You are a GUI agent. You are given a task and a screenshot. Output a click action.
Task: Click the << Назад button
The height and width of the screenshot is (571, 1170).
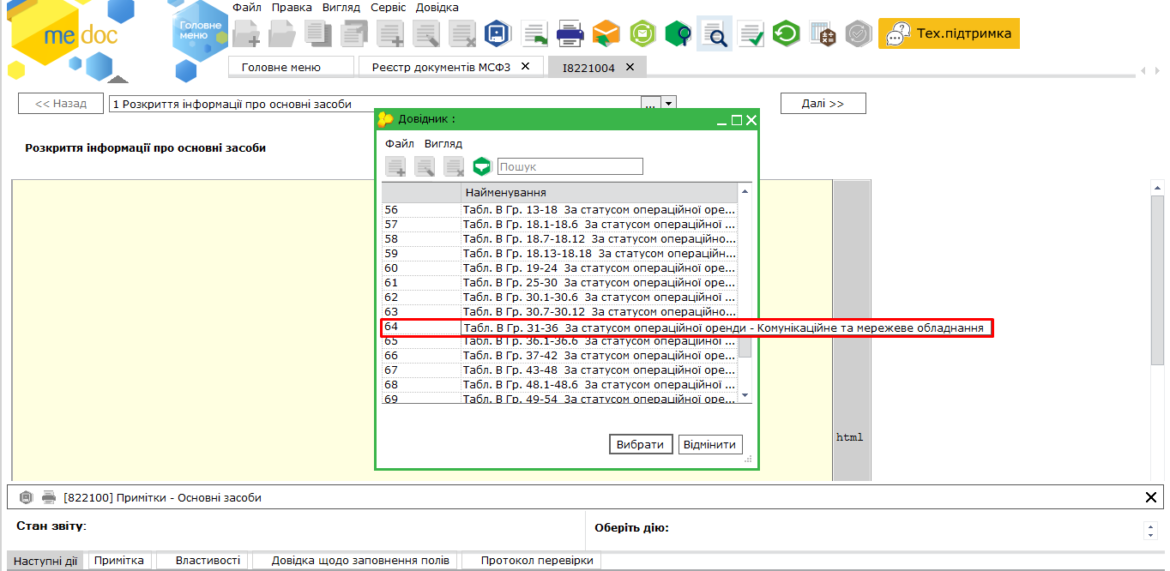pos(61,104)
